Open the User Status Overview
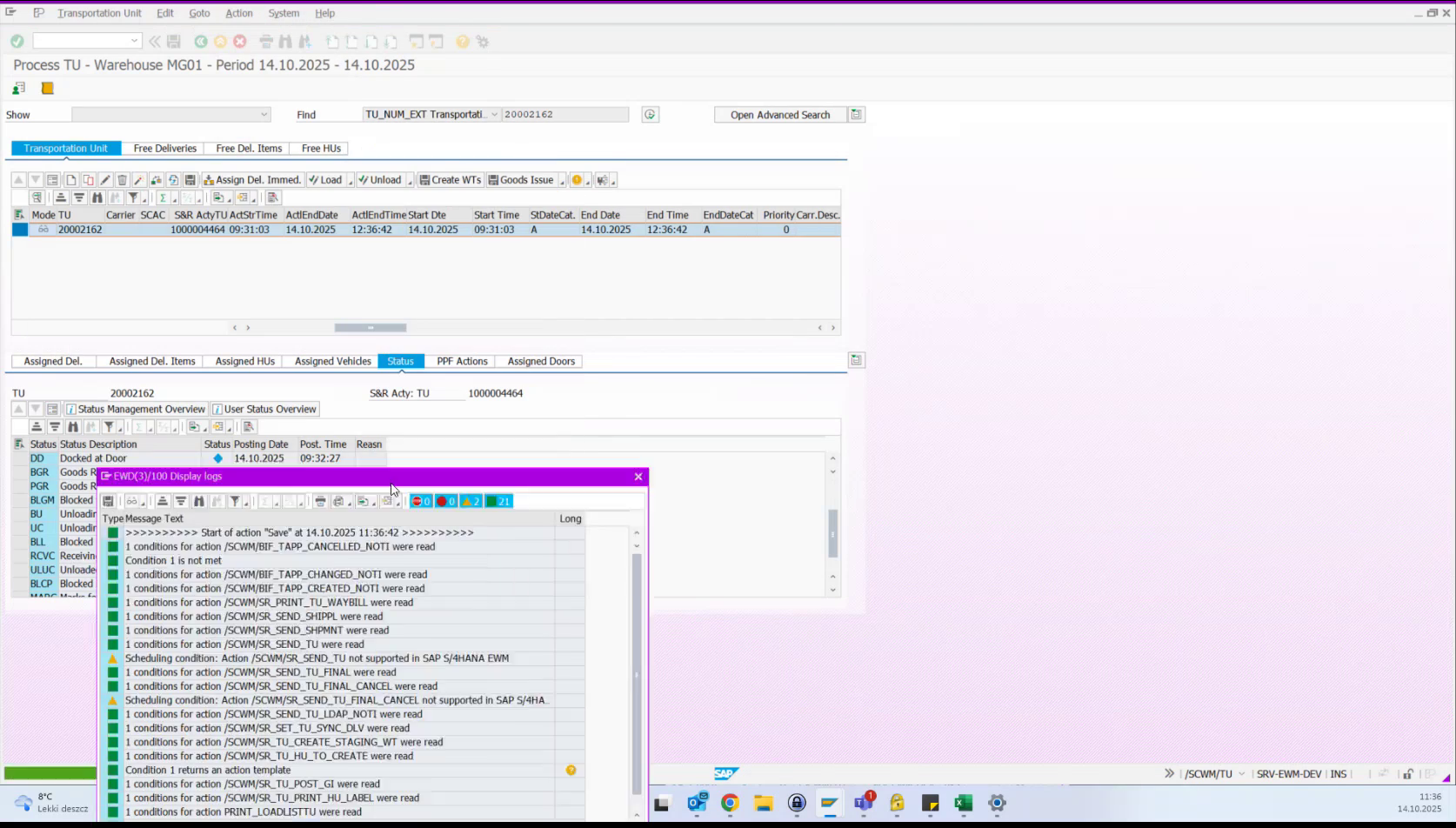The height and width of the screenshot is (828, 1456). click(264, 409)
